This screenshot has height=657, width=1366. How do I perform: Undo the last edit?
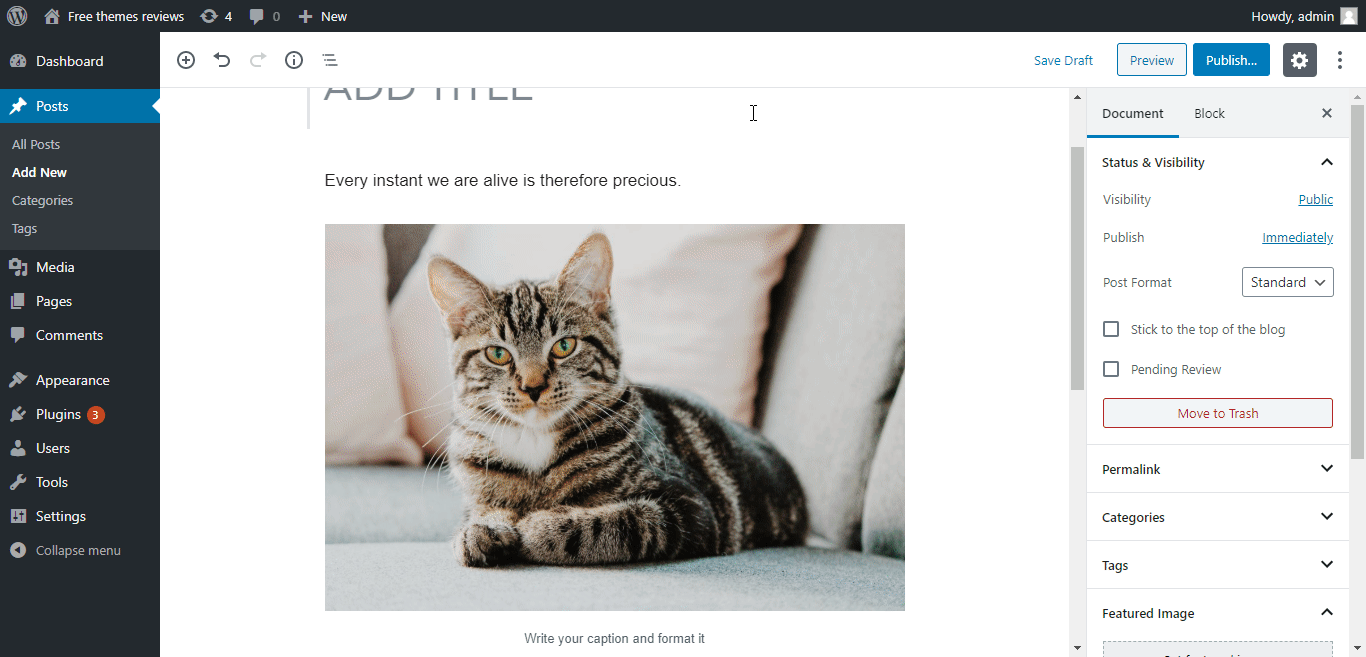pos(222,60)
